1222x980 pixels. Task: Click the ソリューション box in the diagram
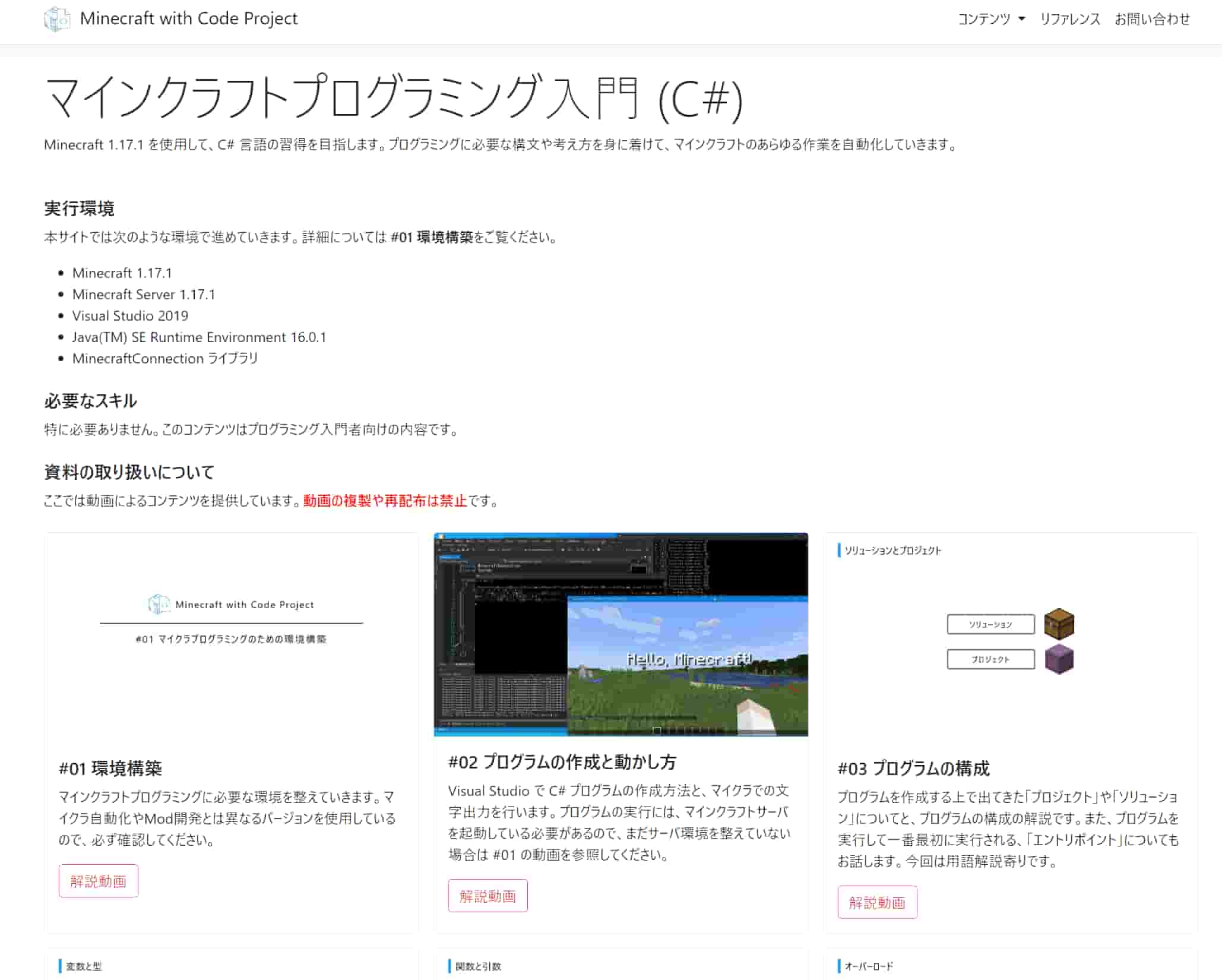click(x=990, y=624)
